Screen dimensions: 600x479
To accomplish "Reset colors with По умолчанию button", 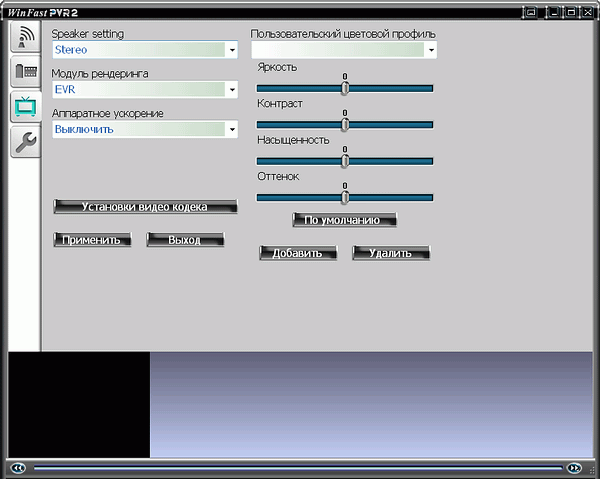I will (344, 219).
